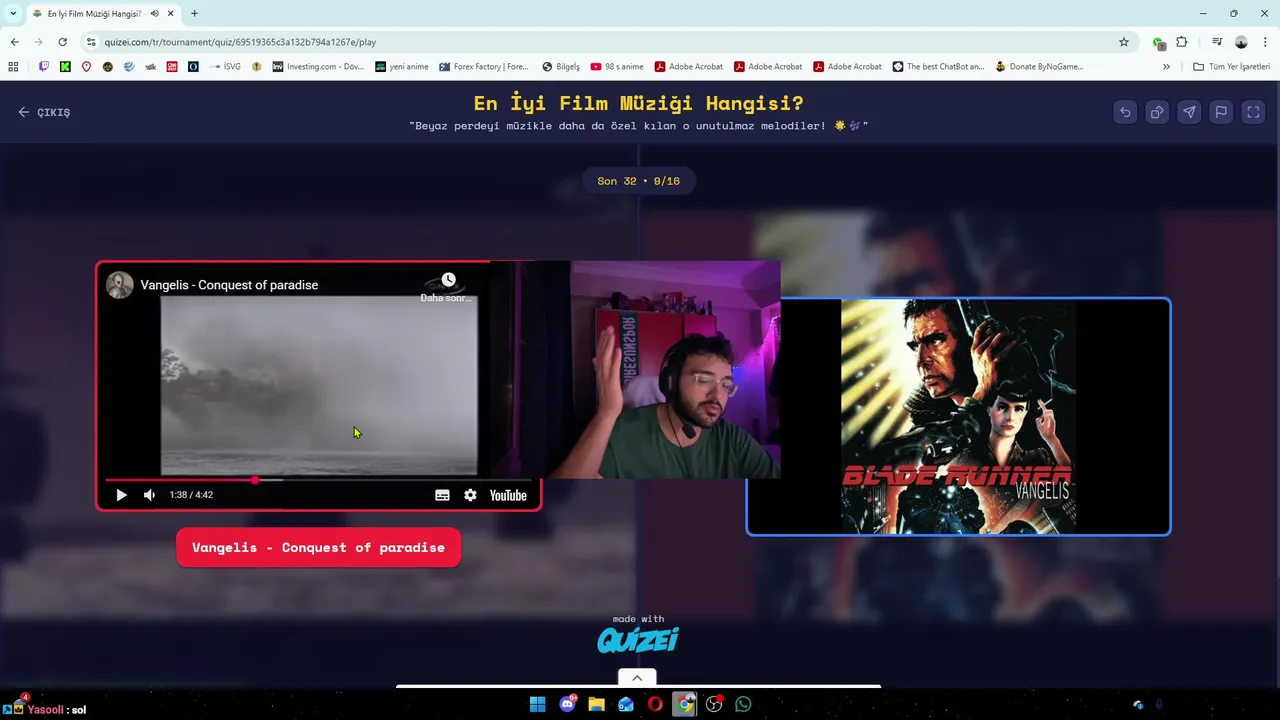Screen dimensions: 1280x720
Task: Open the media controls icon in toolbar
Action: pyautogui.click(x=1217, y=42)
